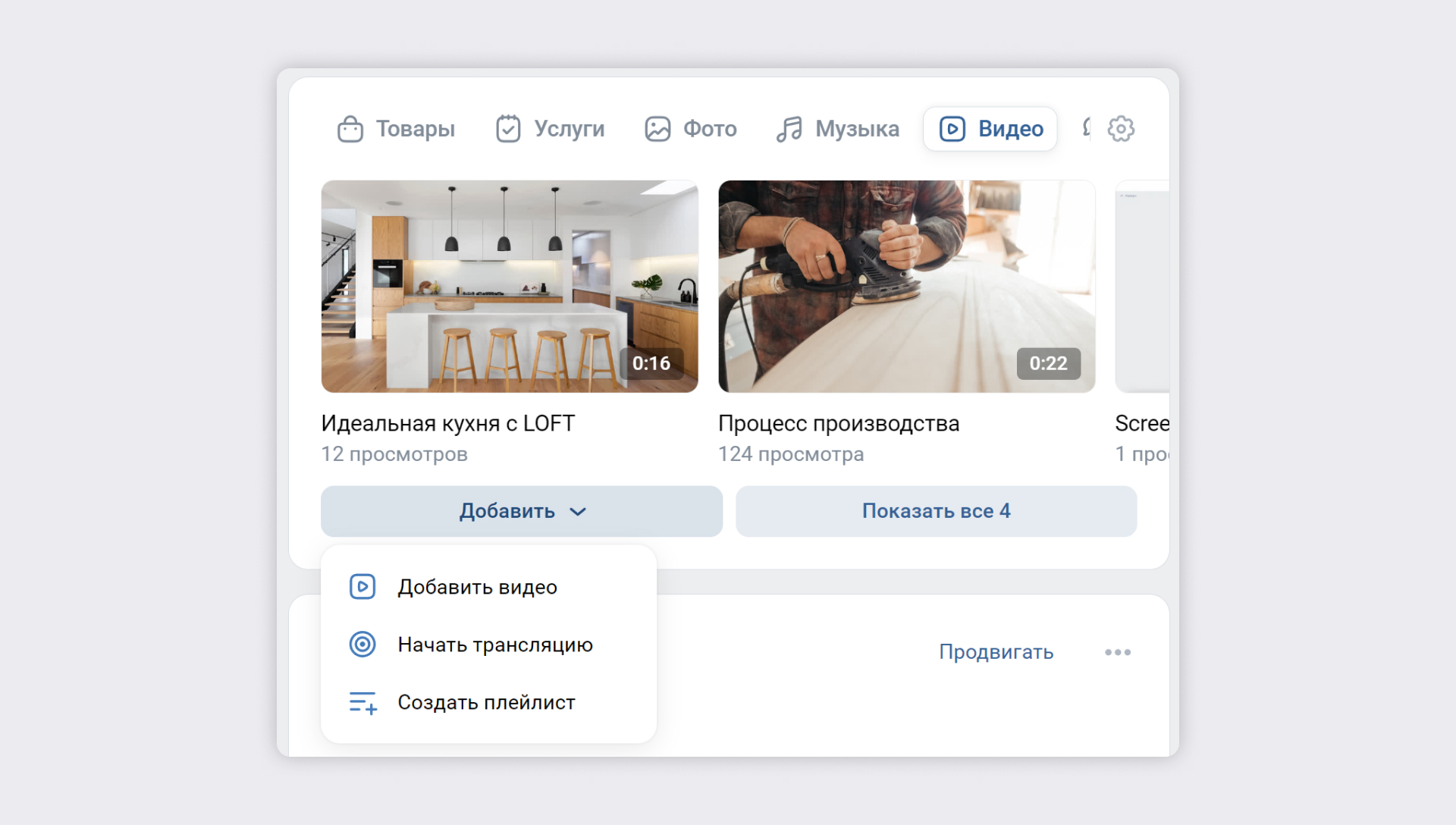Click the chevron arrow on the Добавить button
The image size is (1456, 825).
[x=578, y=512]
